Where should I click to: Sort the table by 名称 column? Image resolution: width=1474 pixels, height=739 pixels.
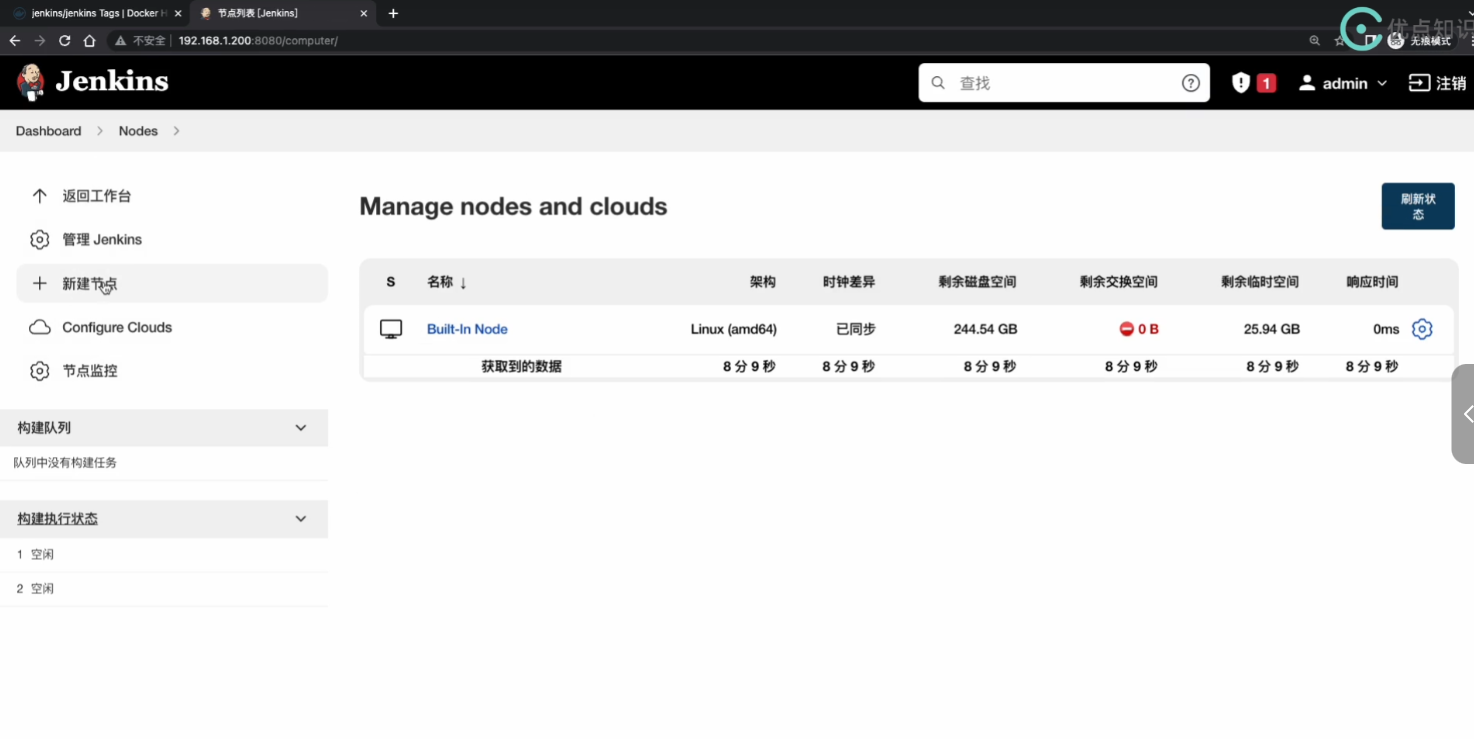tap(447, 282)
